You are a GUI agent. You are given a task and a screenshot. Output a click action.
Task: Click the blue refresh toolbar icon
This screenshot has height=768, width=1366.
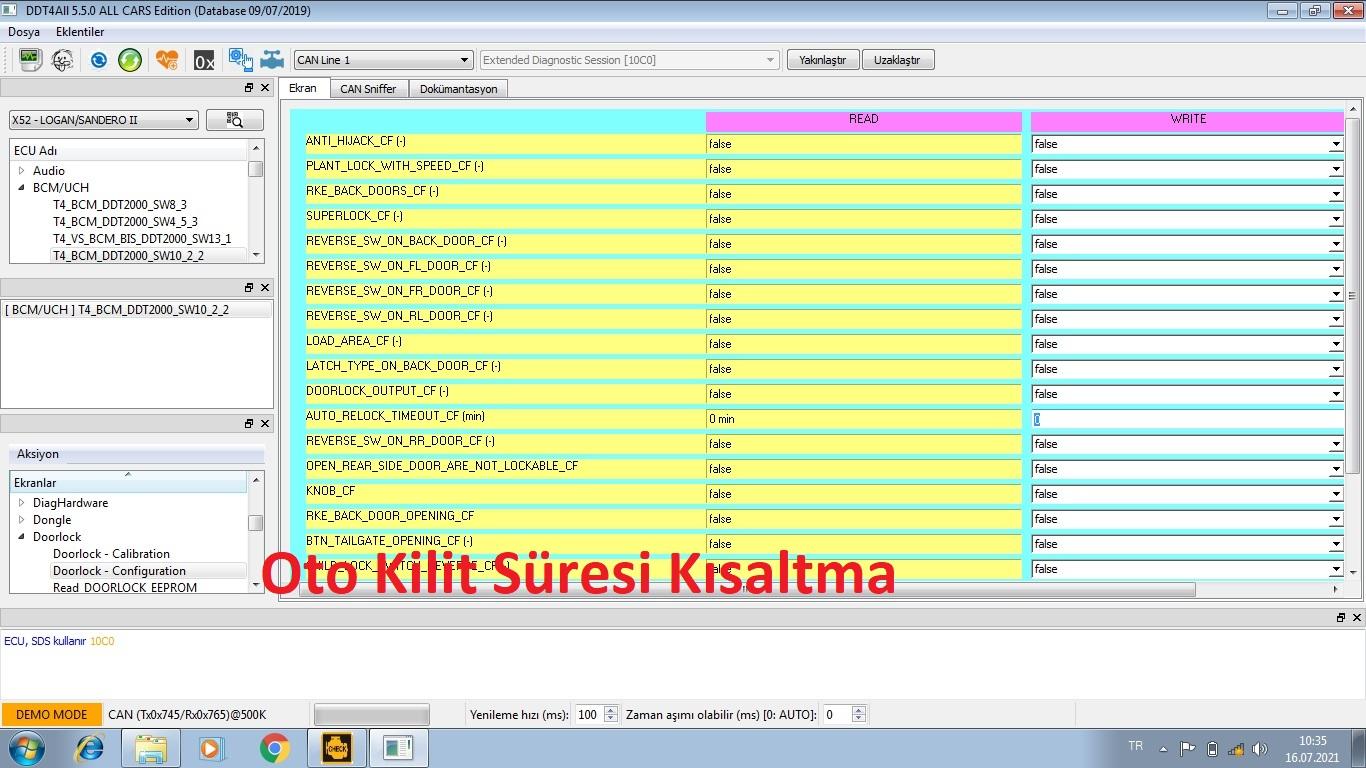point(98,60)
